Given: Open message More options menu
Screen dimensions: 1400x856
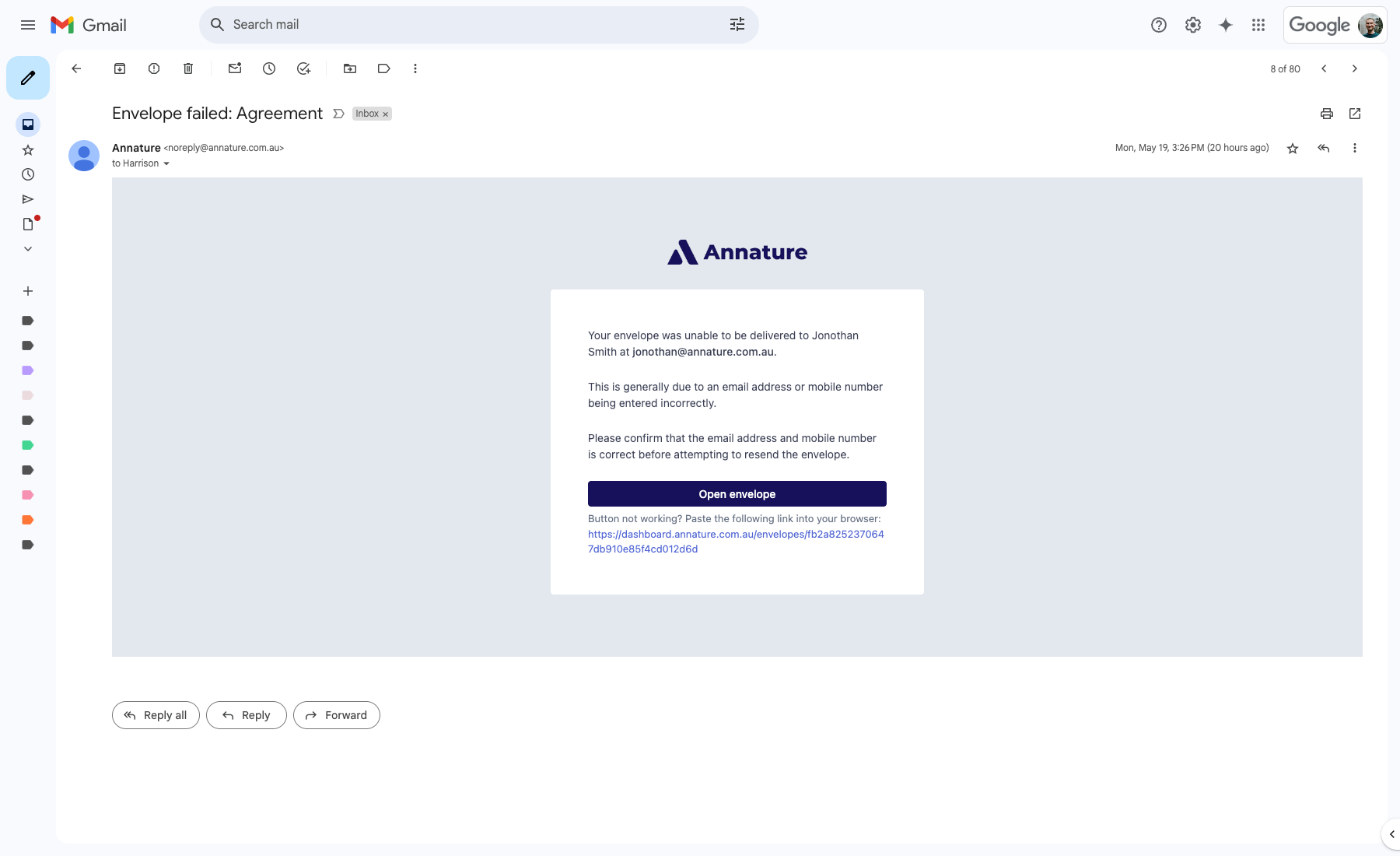Looking at the screenshot, I should point(1355,148).
